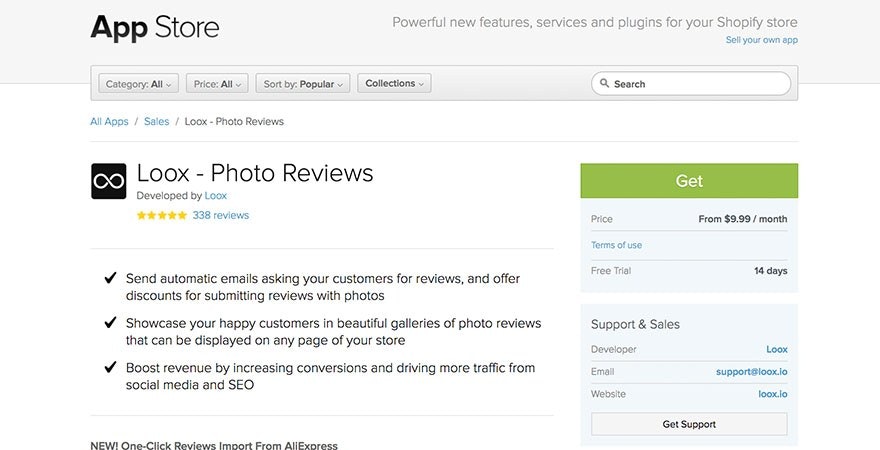This screenshot has height=450, width=880.
Task: Open the 338 reviews link
Action: (x=220, y=215)
